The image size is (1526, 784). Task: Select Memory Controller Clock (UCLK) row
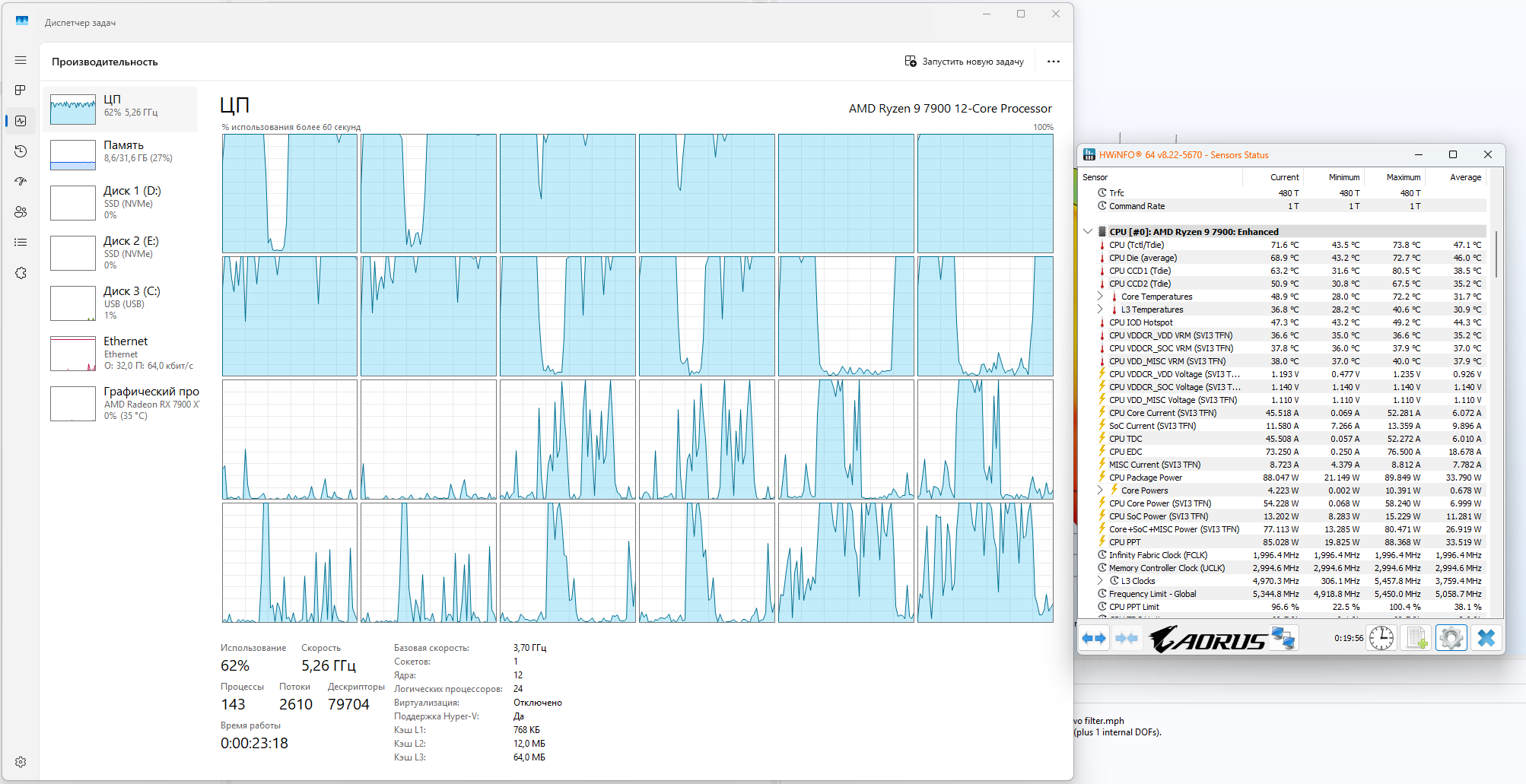[1283, 568]
